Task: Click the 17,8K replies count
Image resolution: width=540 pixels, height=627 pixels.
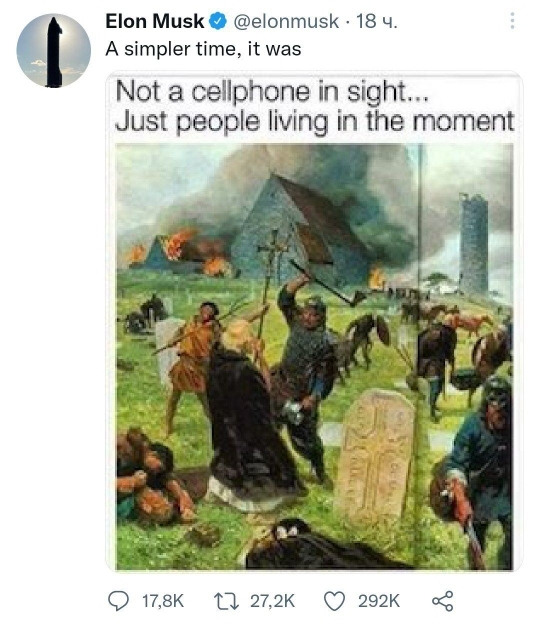Action: [163, 601]
